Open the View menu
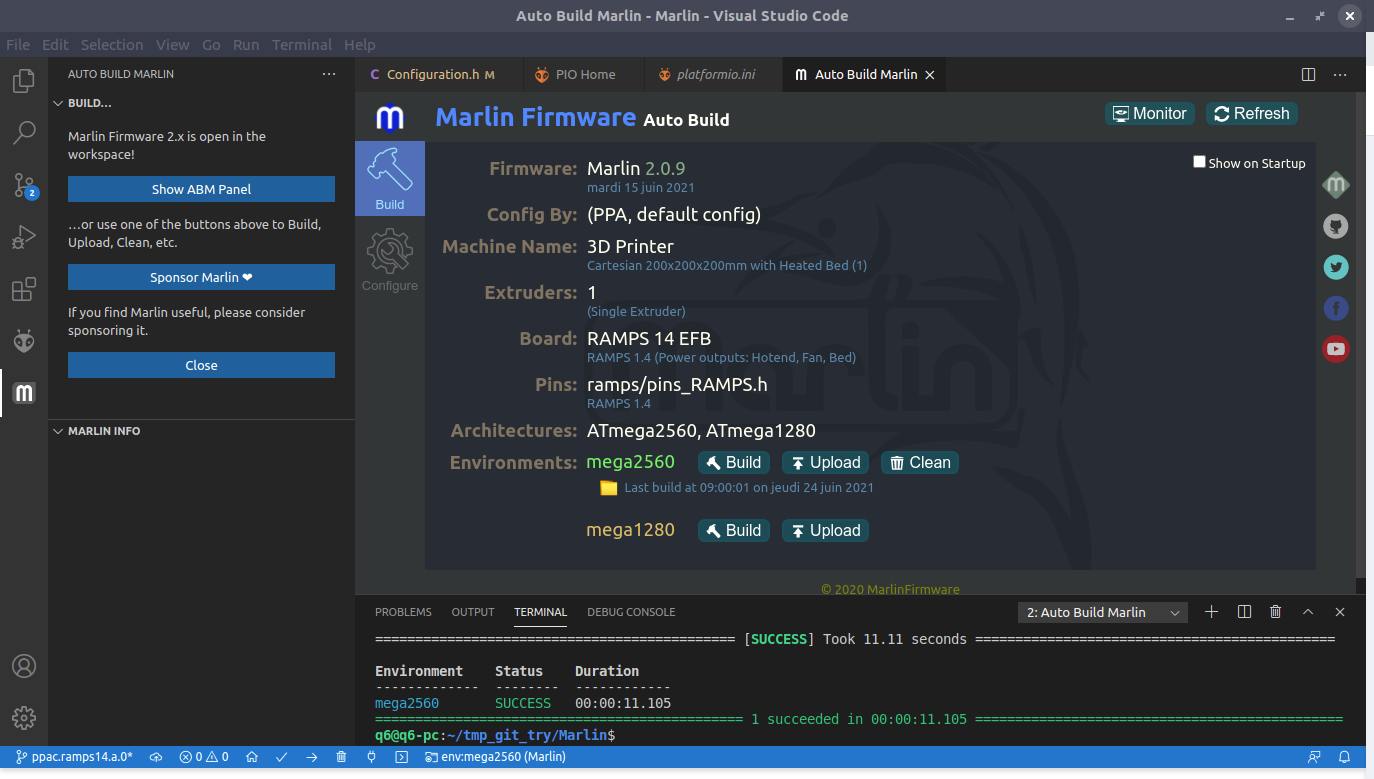Viewport: 1374px width, 779px height. [173, 45]
